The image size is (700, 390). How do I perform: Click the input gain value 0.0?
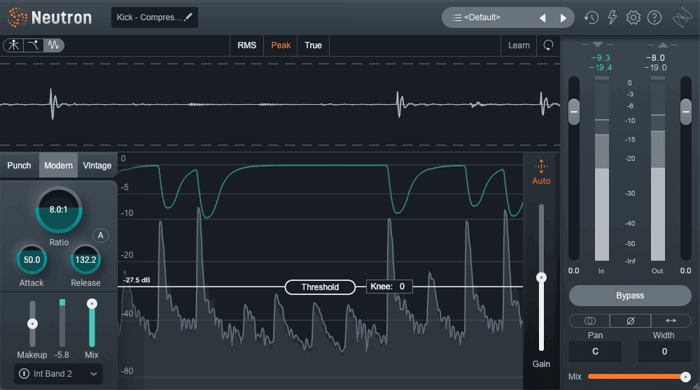(x=574, y=270)
